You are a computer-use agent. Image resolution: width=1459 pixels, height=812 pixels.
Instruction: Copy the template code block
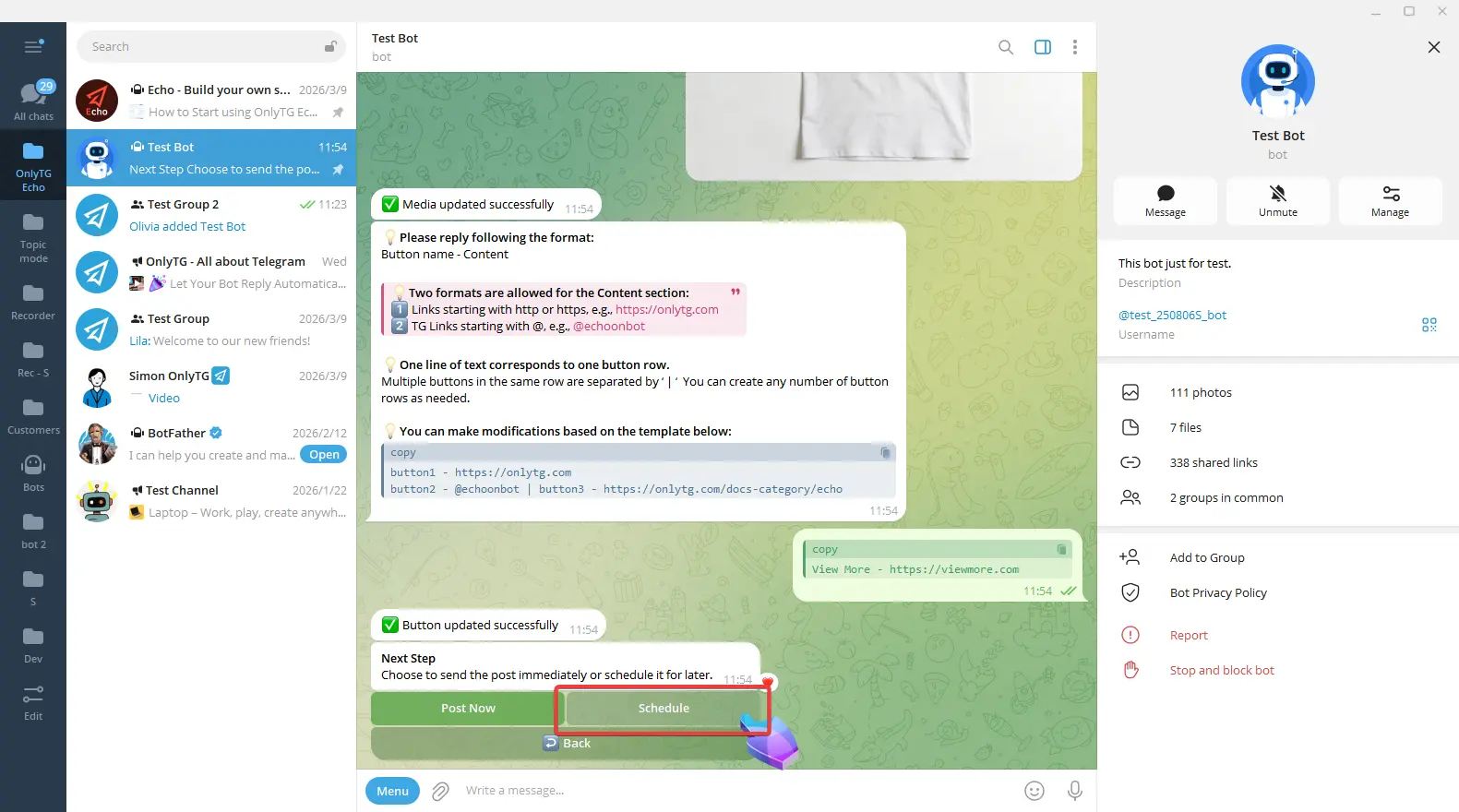click(x=884, y=453)
